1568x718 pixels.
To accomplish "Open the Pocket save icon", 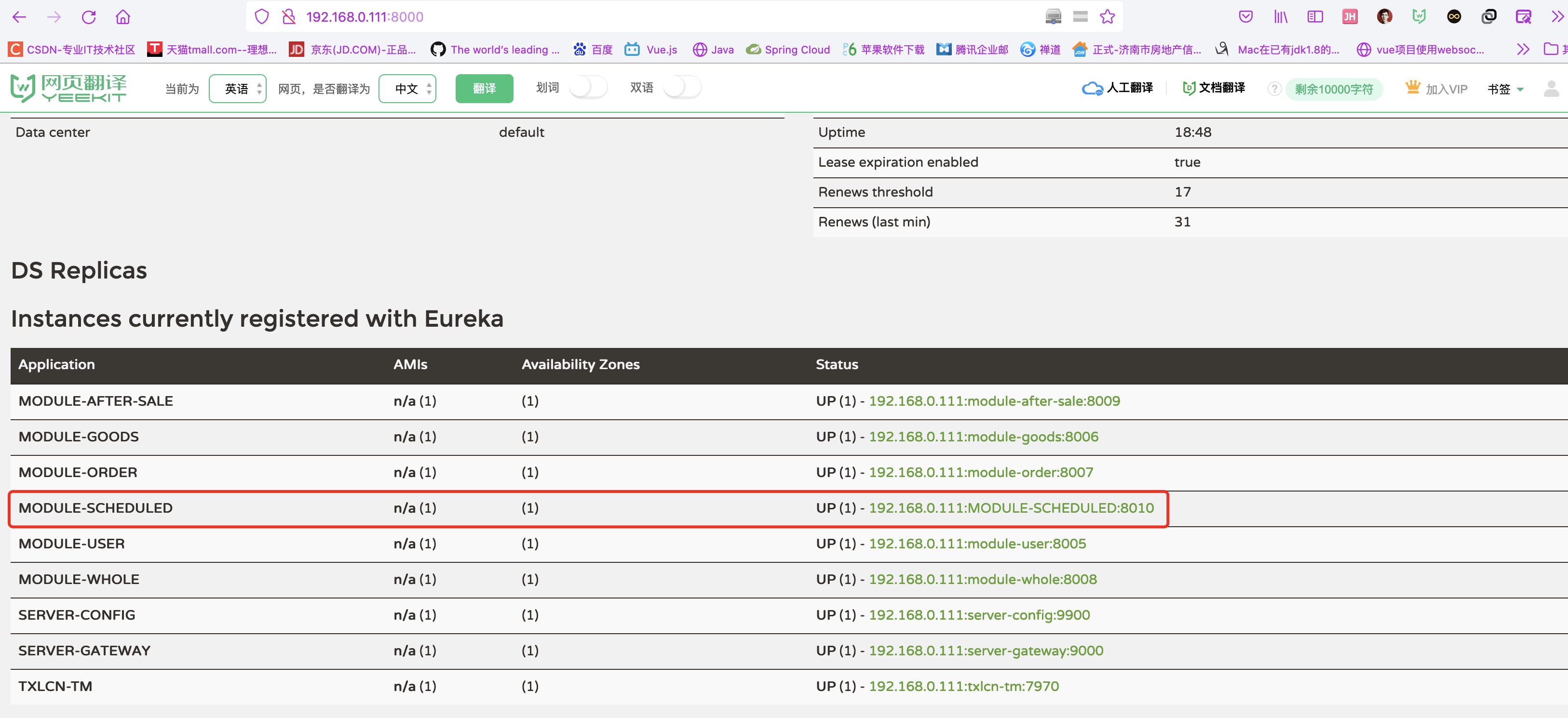I will 1245,17.
